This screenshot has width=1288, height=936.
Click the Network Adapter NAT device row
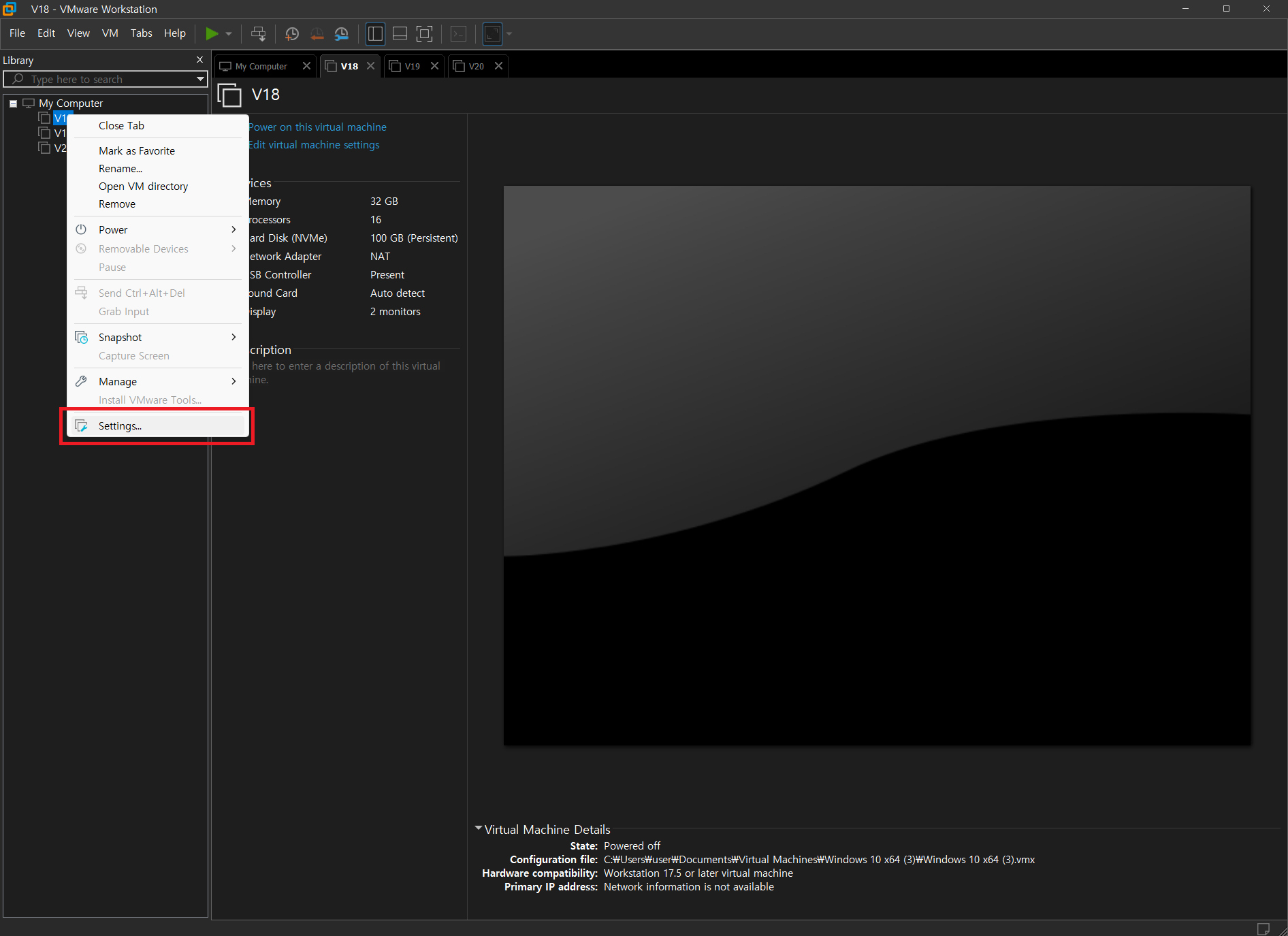[x=354, y=256]
